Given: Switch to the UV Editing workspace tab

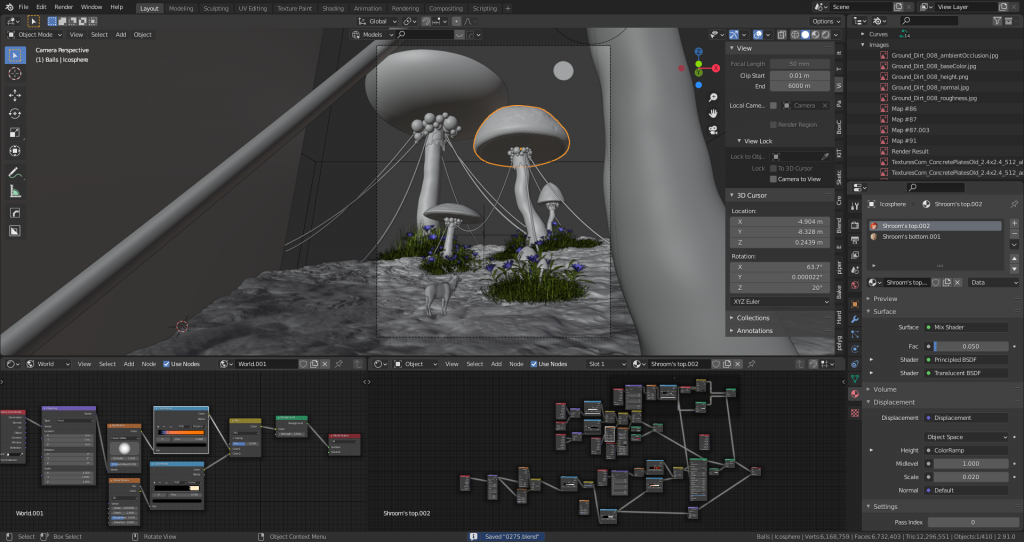Looking at the screenshot, I should [252, 8].
